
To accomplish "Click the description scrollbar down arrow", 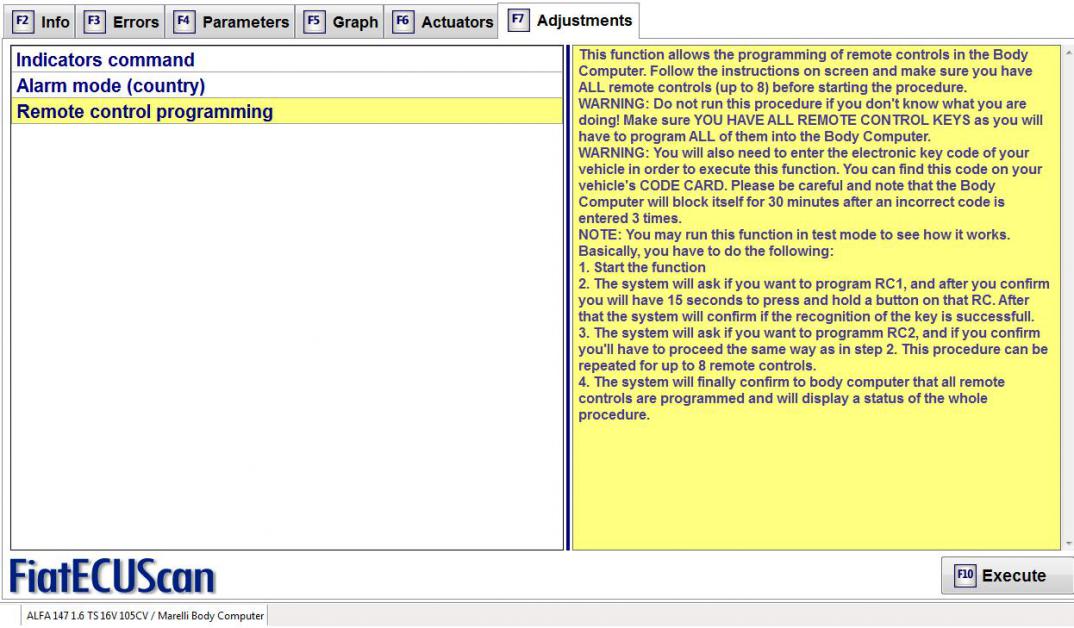I will [1069, 544].
